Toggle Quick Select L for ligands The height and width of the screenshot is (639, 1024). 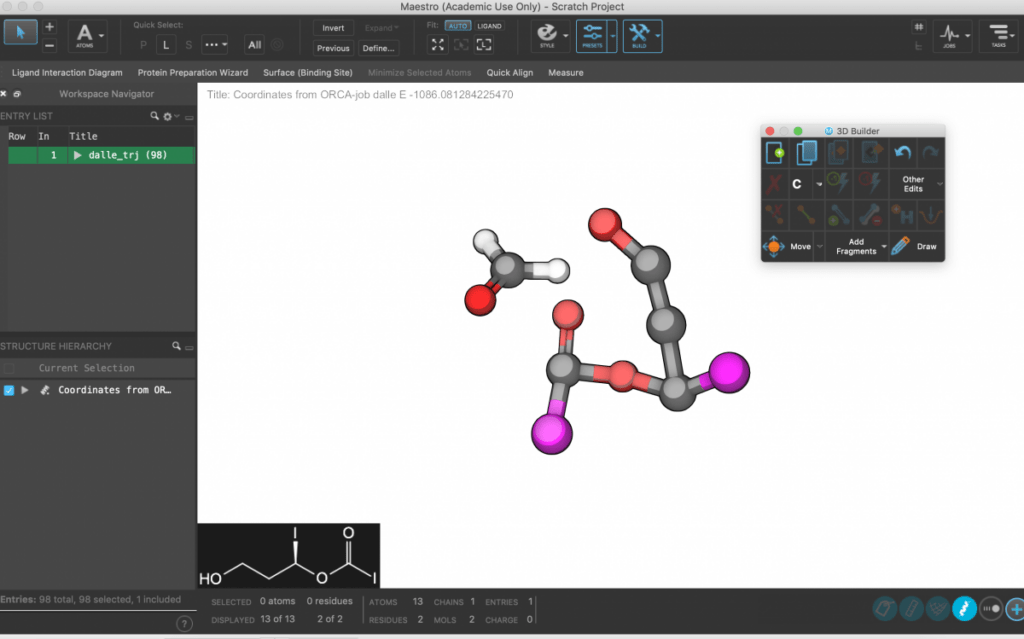166,44
